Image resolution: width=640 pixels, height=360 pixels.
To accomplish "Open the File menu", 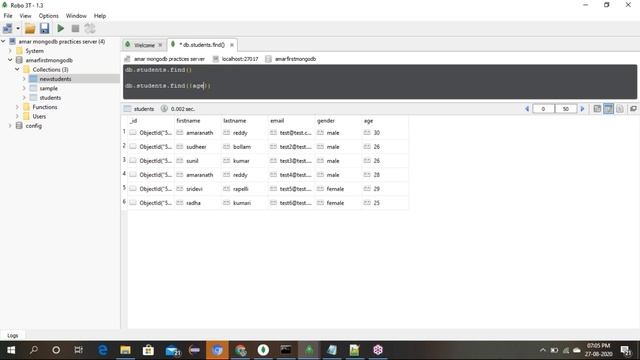I will [8, 16].
